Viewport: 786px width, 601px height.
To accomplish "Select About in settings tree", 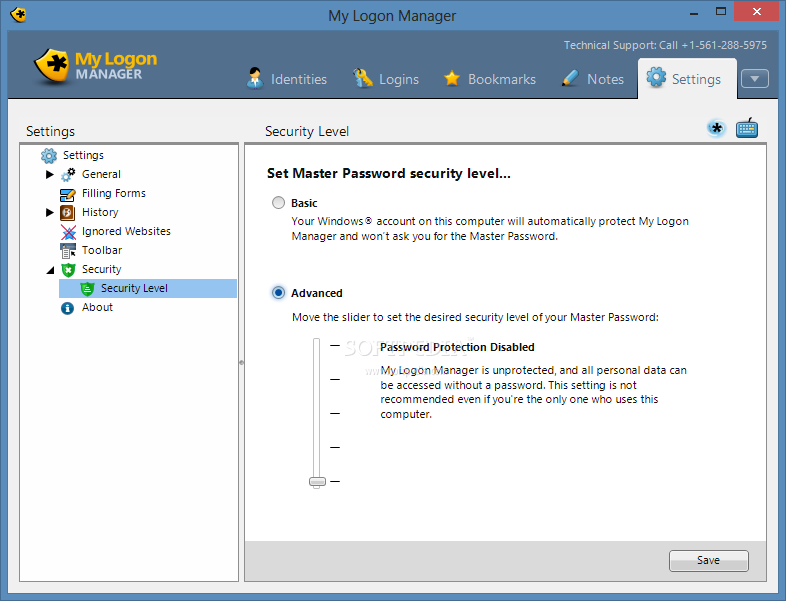I will [x=97, y=308].
